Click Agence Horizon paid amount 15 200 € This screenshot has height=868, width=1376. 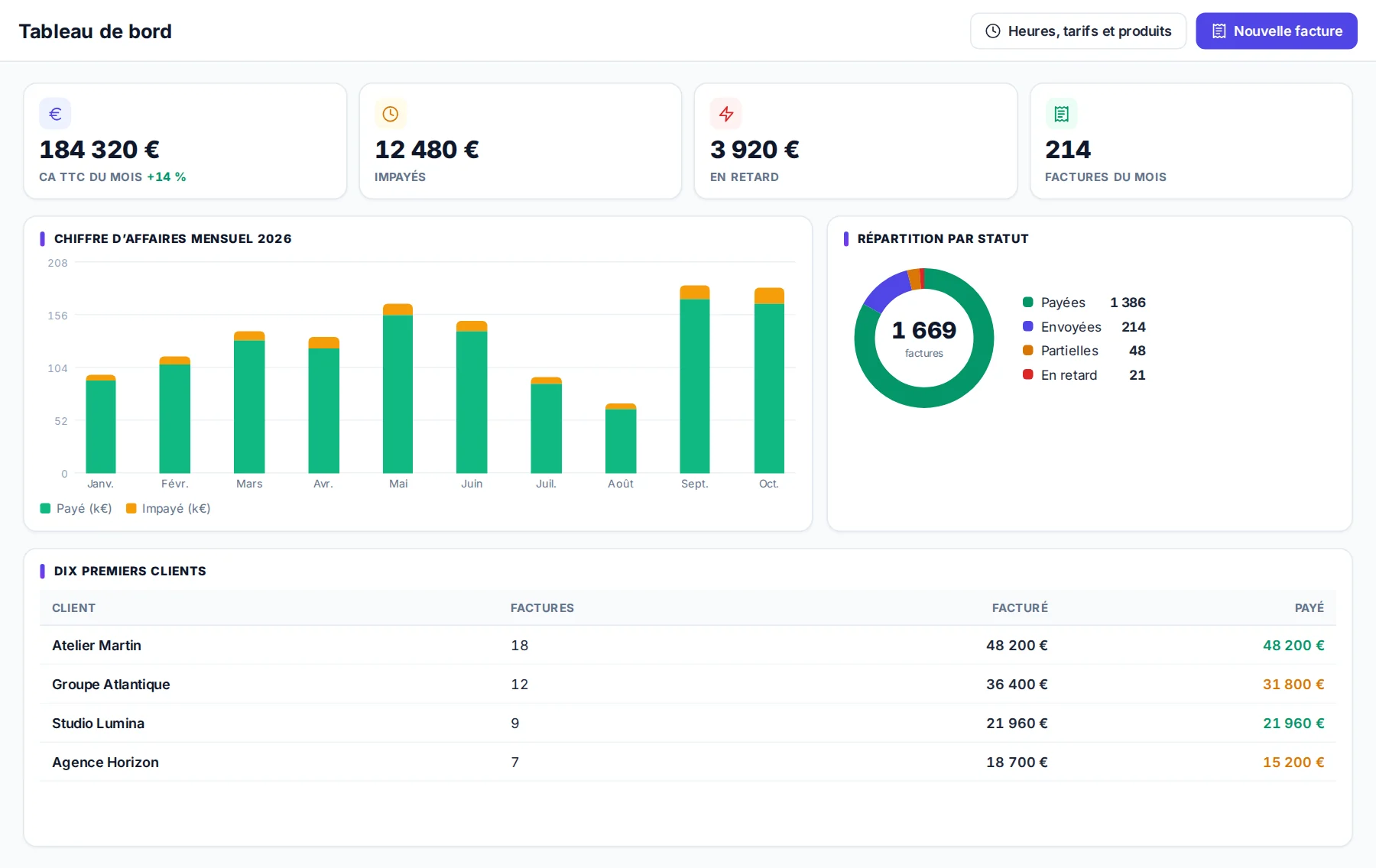click(1293, 763)
